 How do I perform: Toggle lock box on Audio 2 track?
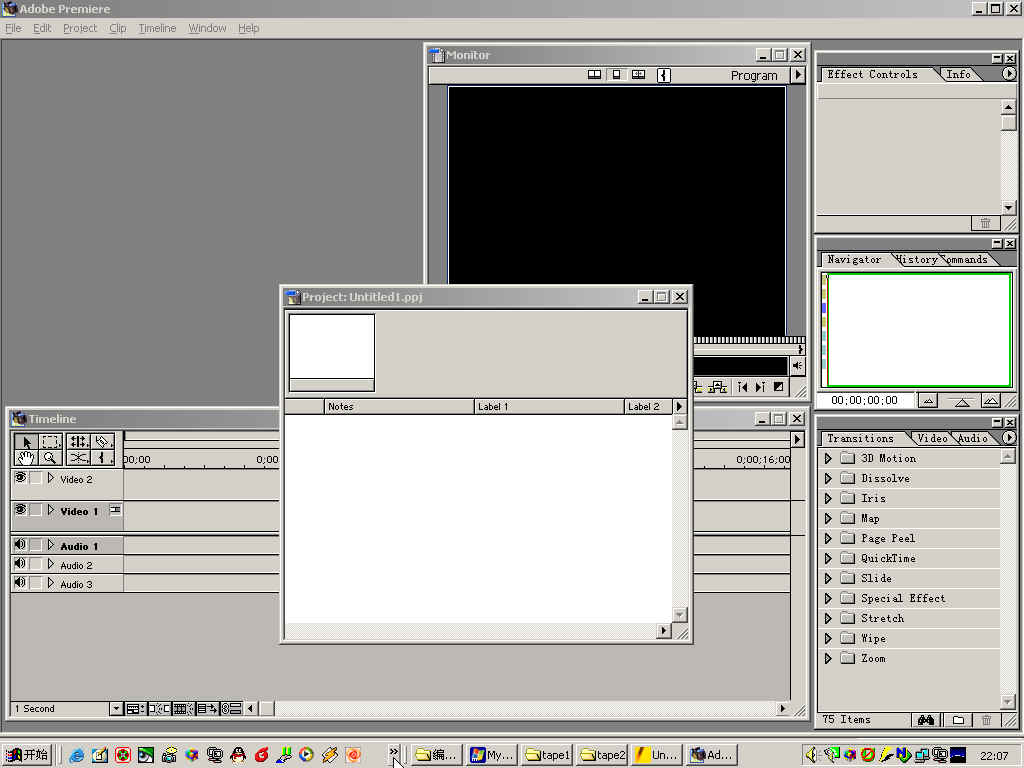point(36,564)
